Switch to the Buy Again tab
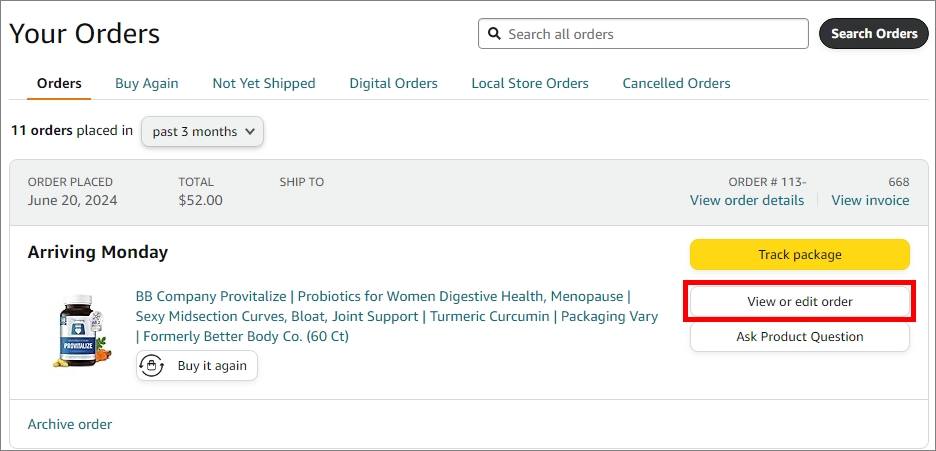The height and width of the screenshot is (451, 936). pos(147,83)
